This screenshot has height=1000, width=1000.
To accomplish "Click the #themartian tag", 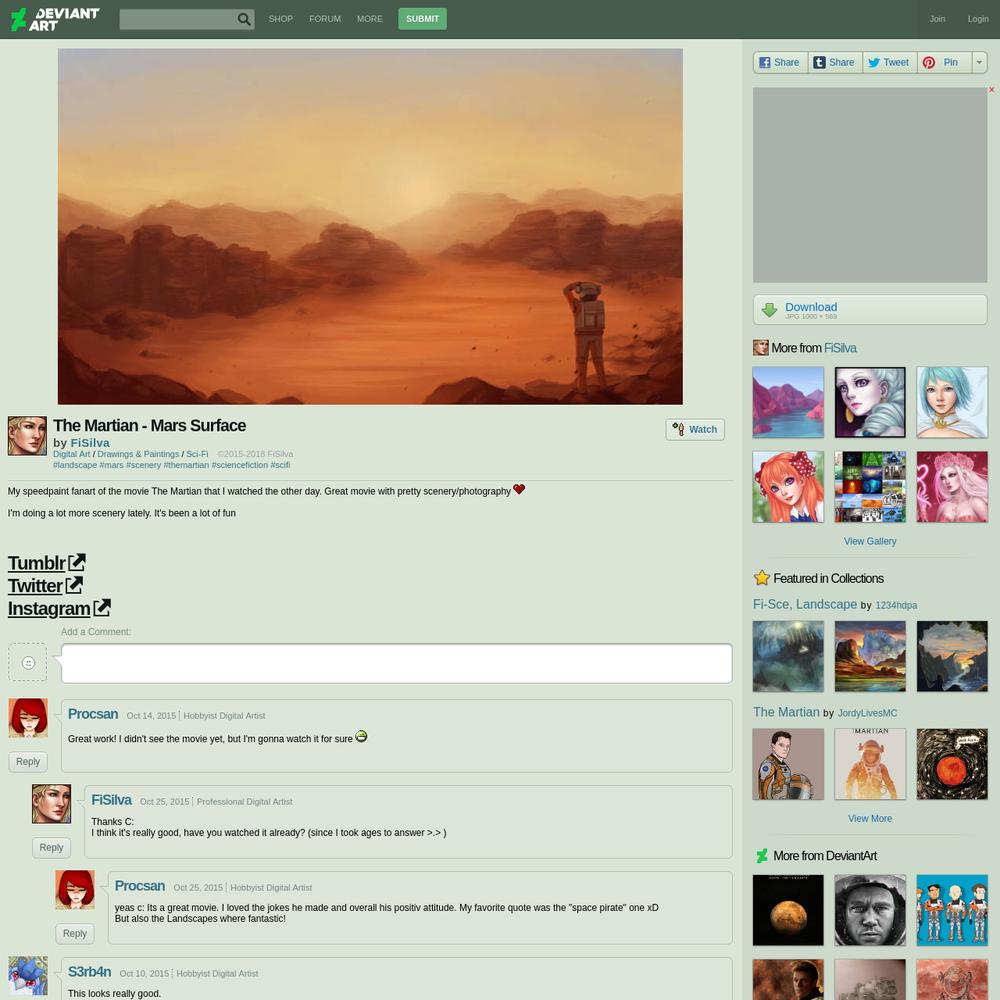I will click(186, 465).
